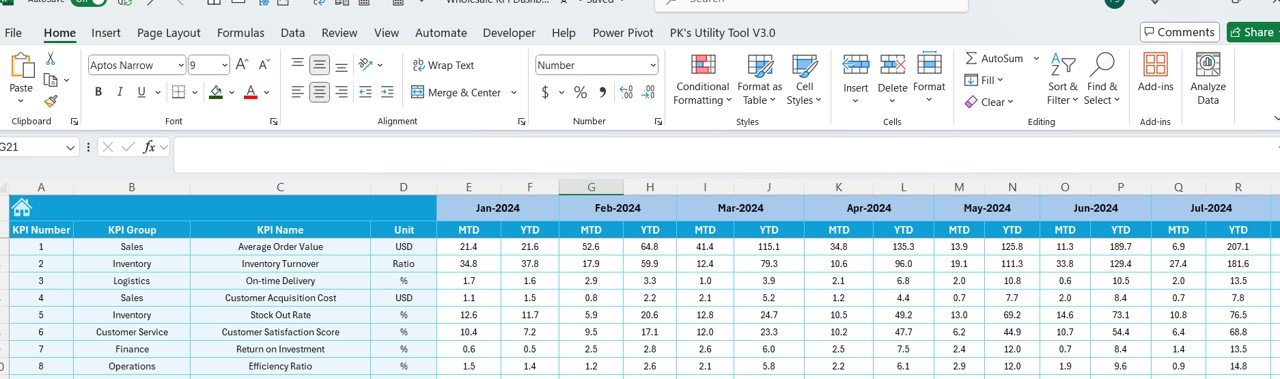The width and height of the screenshot is (1280, 379).
Task: Open the Name Box dropdown arrow
Action: point(70,147)
